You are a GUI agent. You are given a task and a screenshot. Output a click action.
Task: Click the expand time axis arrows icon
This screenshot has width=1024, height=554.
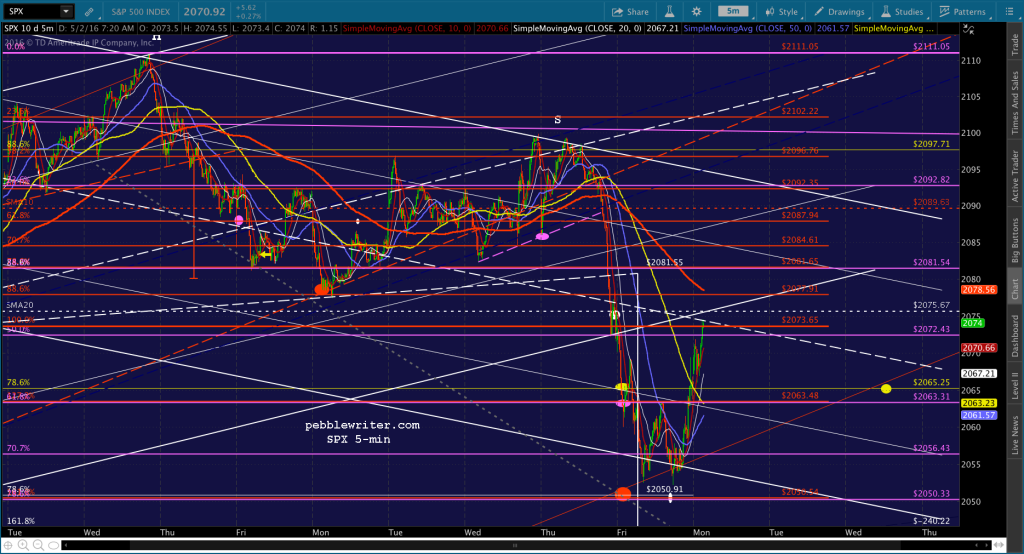[x=999, y=545]
